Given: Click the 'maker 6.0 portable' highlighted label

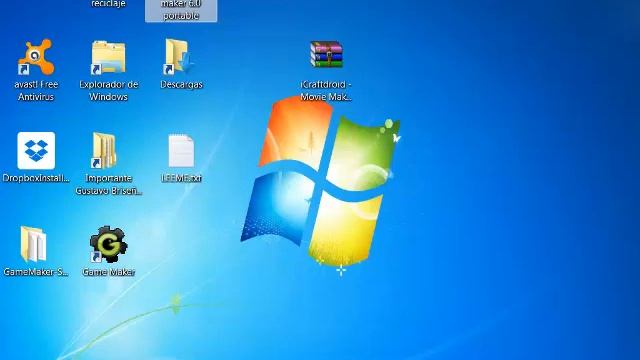Looking at the screenshot, I should (x=181, y=10).
